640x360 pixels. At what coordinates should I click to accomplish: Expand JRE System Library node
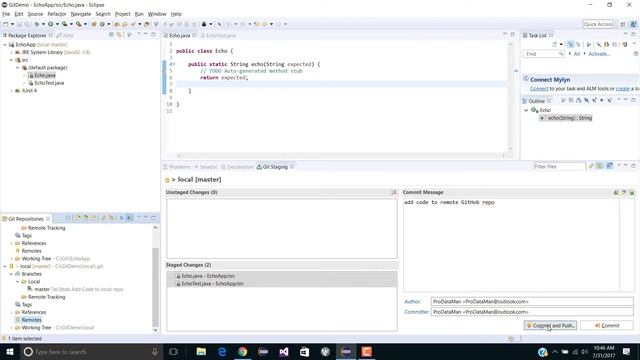point(11,52)
